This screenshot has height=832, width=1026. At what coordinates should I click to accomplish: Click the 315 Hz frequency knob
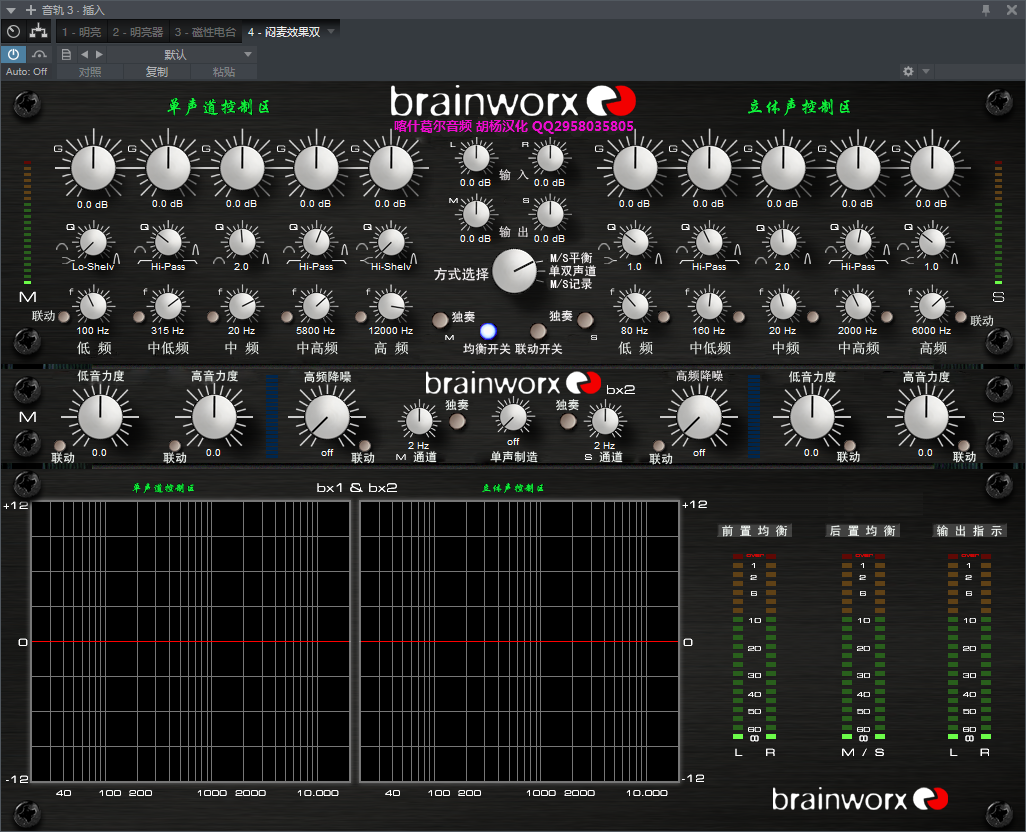click(x=168, y=305)
